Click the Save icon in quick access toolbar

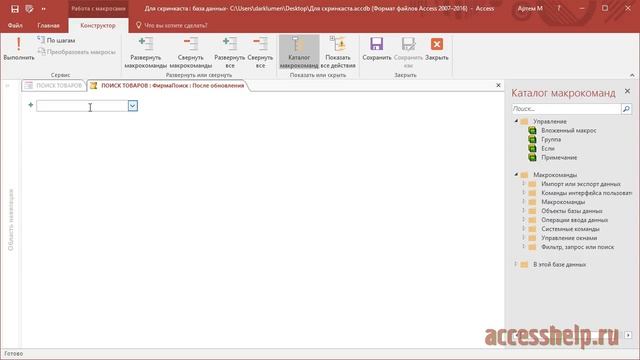[15, 9]
